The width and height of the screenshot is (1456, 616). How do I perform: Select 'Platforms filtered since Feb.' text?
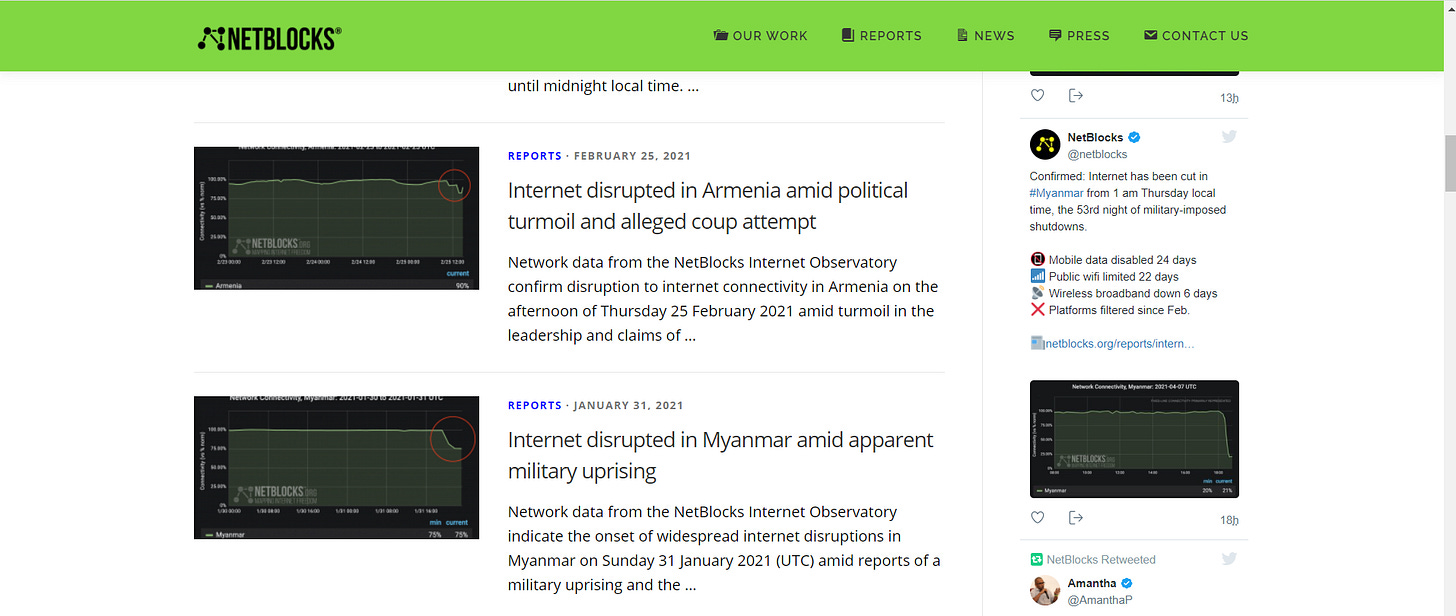pos(1119,310)
